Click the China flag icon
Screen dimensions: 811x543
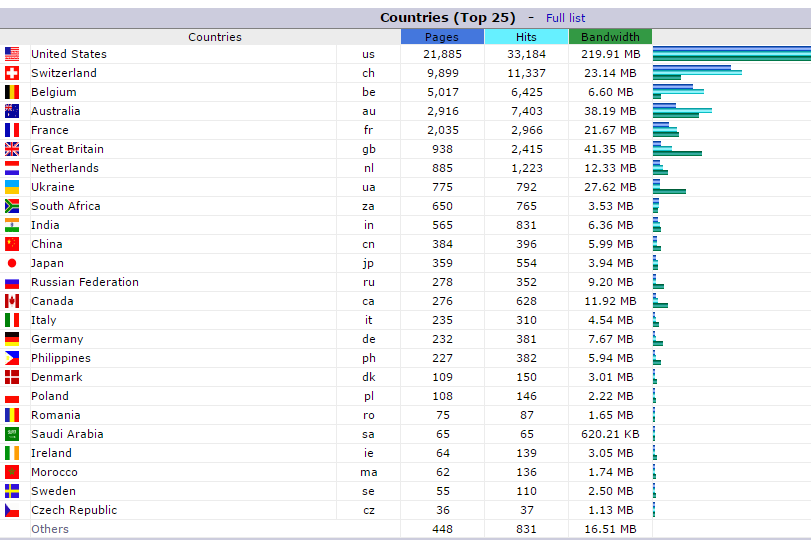(x=12, y=244)
